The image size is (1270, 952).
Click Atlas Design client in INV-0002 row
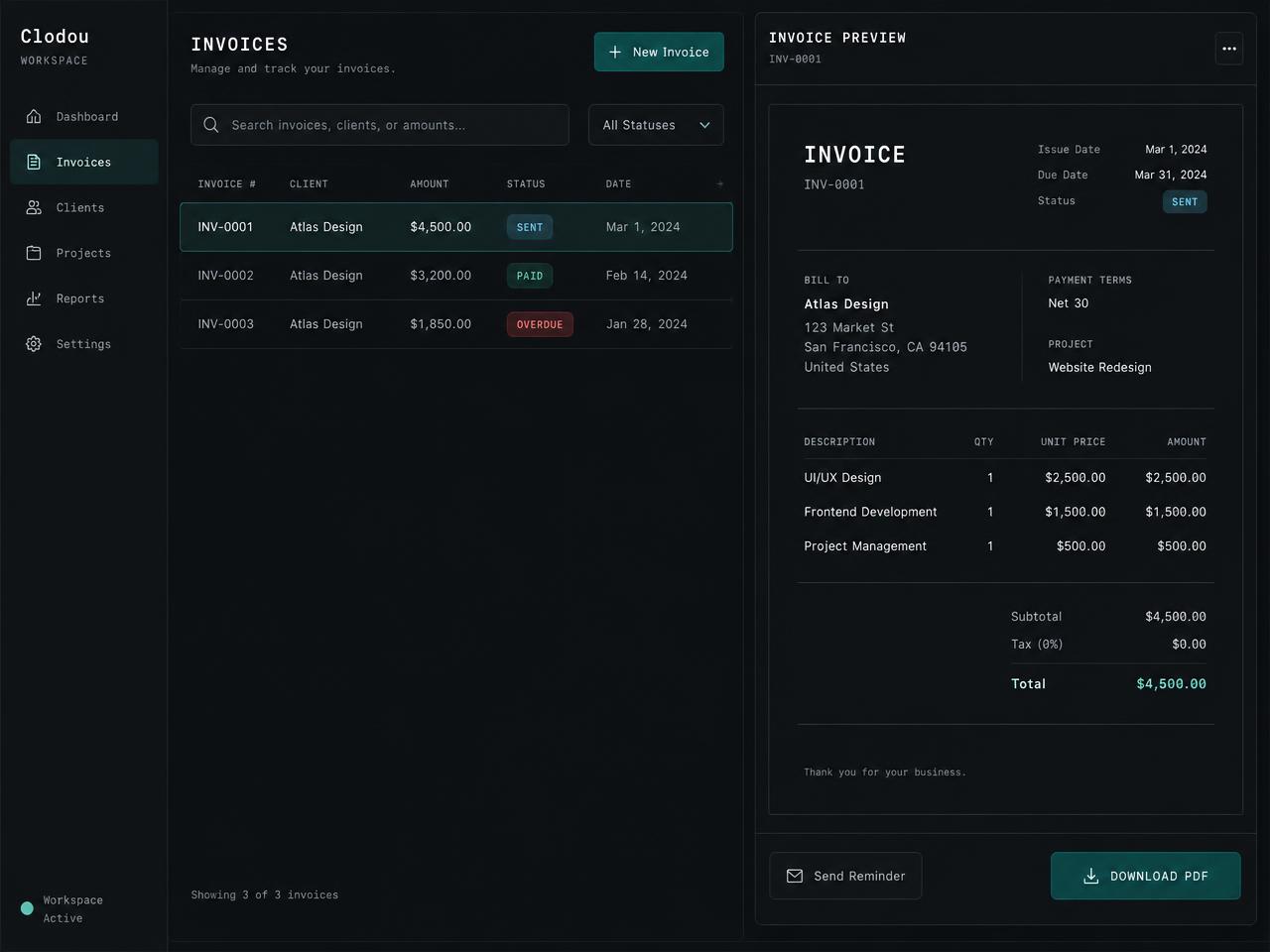pyautogui.click(x=326, y=276)
